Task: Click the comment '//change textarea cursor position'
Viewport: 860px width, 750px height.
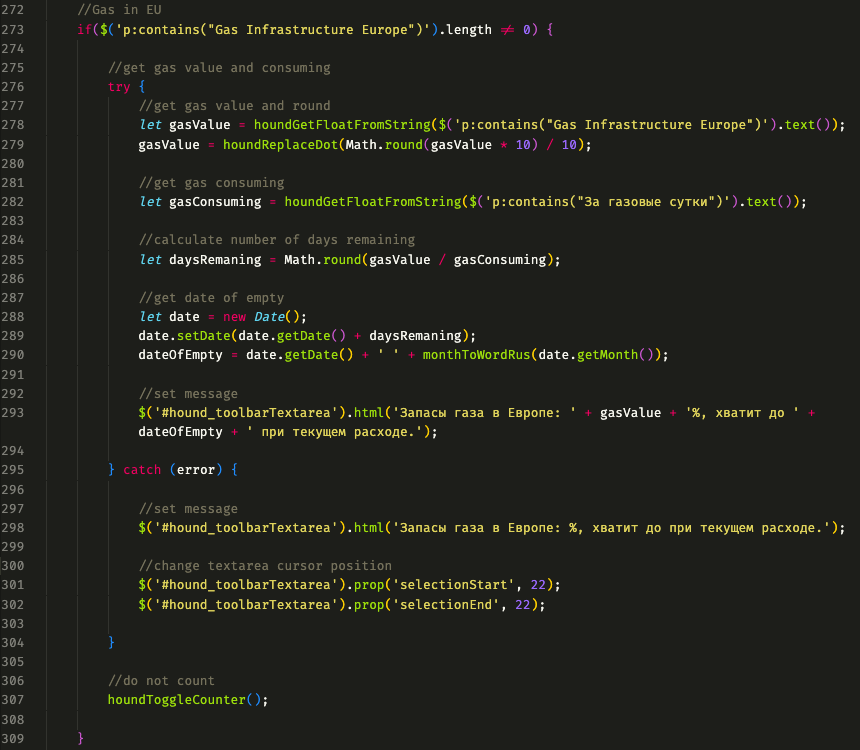Action: (x=265, y=566)
